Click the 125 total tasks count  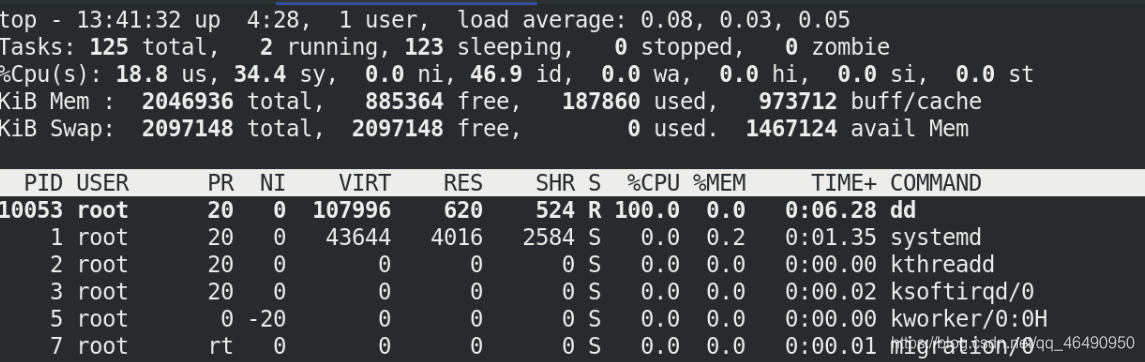(x=109, y=47)
